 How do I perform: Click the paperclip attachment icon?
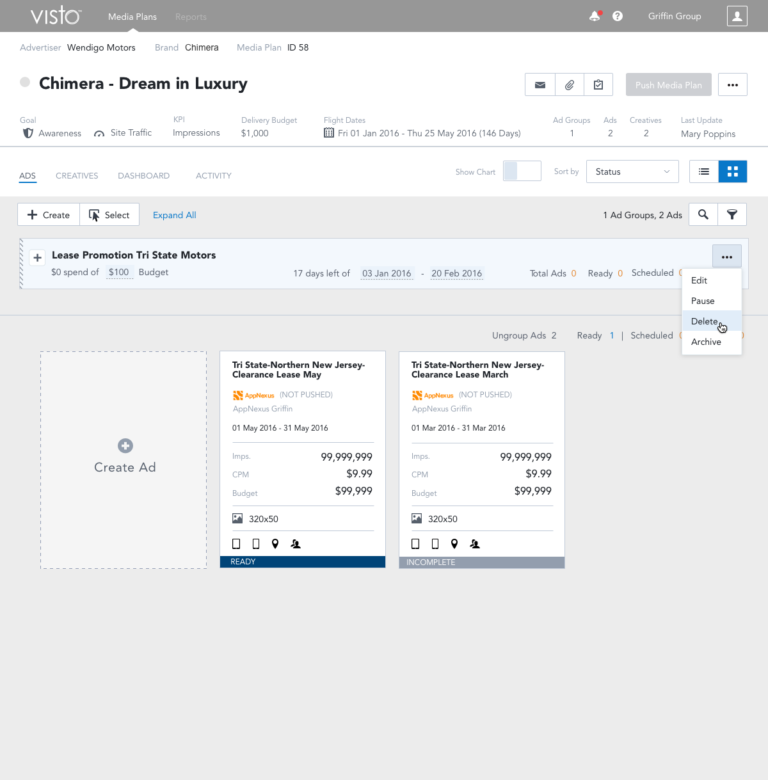tap(570, 85)
